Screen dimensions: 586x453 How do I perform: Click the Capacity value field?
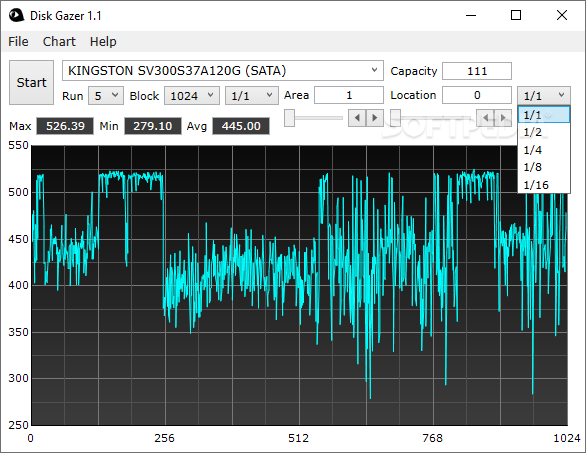[x=477, y=71]
